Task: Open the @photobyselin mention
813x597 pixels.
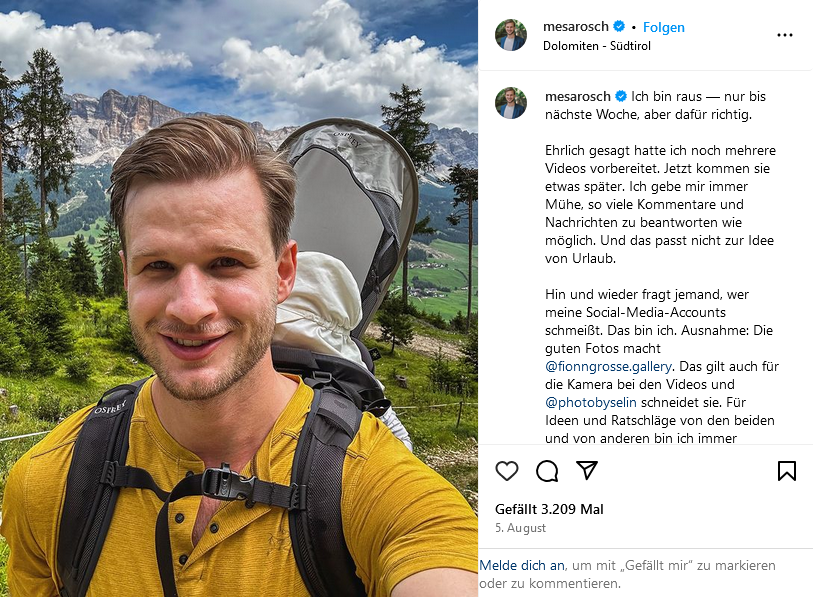Action: tap(591, 402)
